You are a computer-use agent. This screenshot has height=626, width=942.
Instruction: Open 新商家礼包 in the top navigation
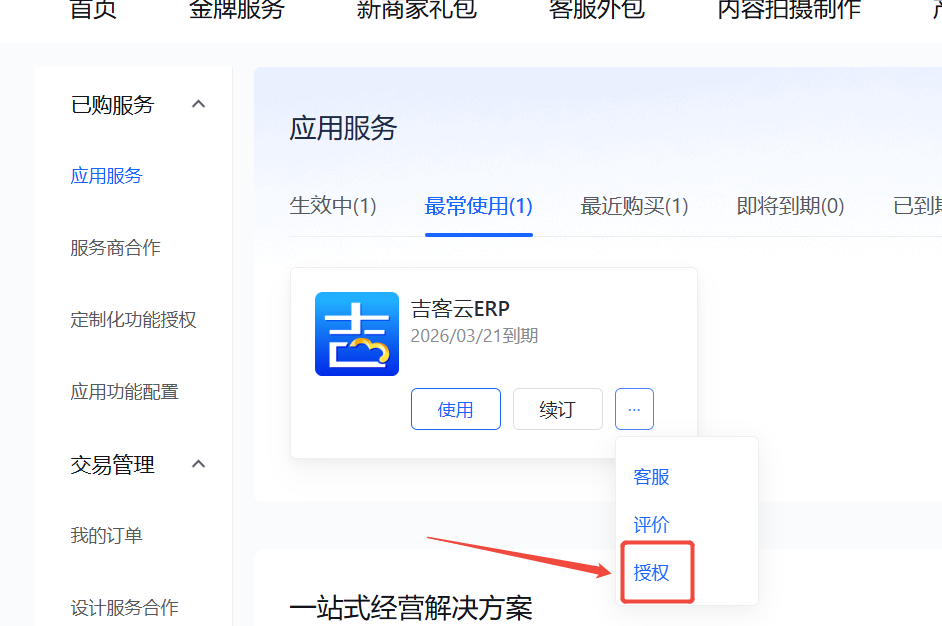pyautogui.click(x=417, y=9)
